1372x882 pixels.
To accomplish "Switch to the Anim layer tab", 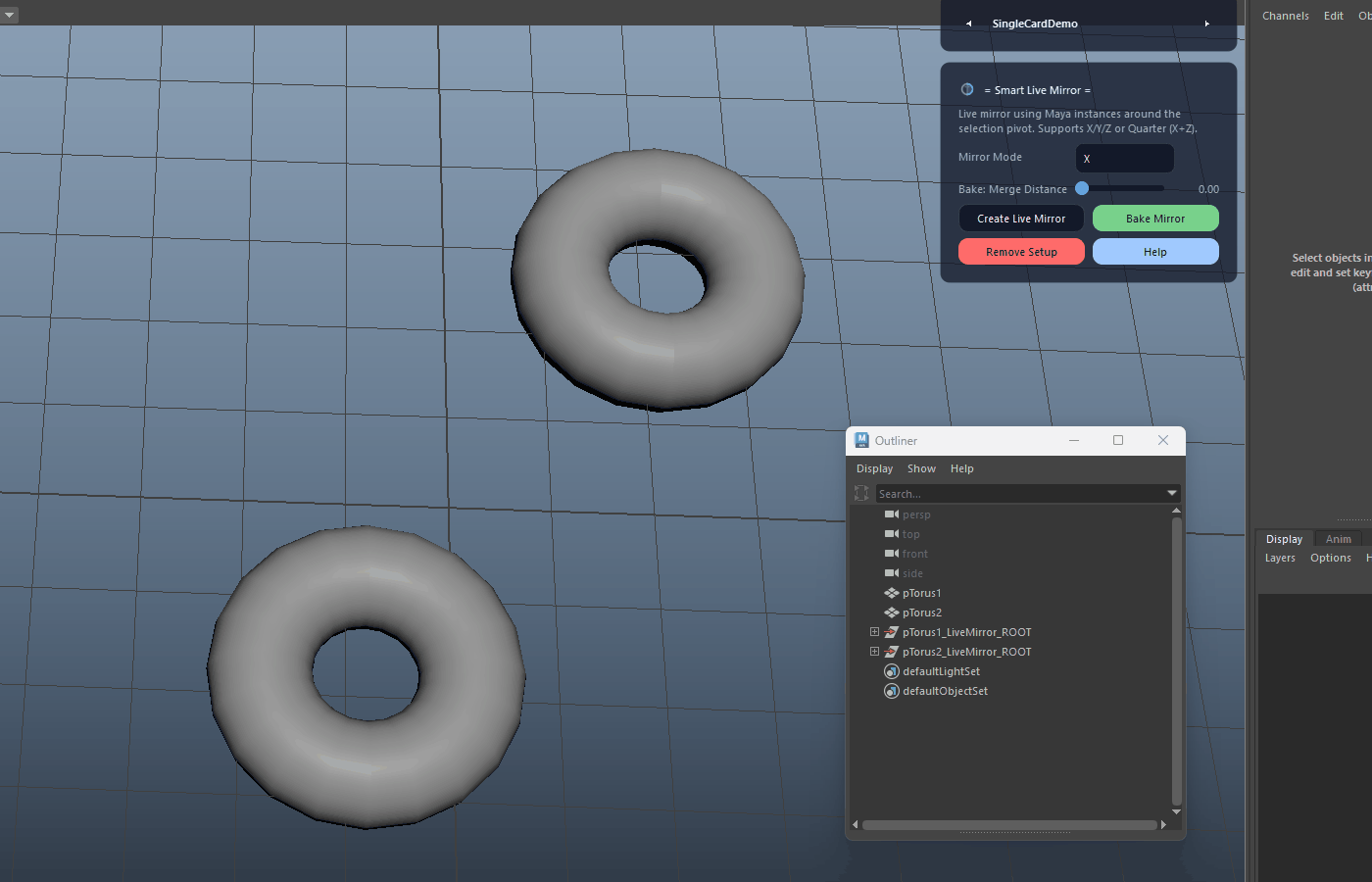I will (x=1339, y=539).
